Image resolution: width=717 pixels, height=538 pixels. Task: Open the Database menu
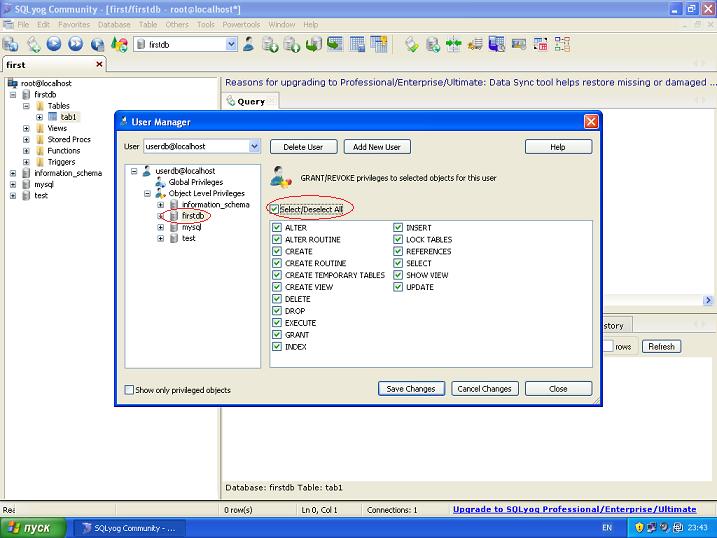114,25
